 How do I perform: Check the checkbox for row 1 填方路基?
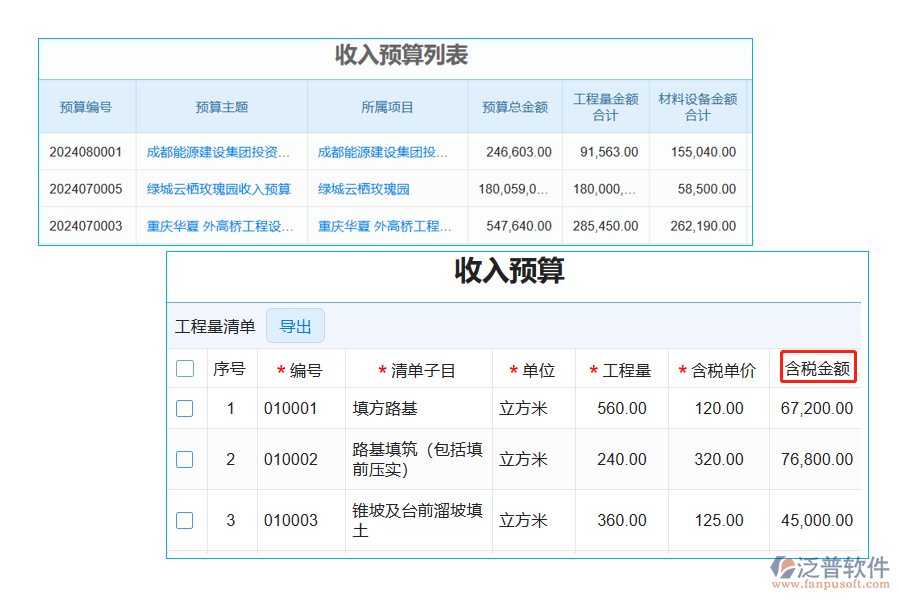tap(185, 408)
